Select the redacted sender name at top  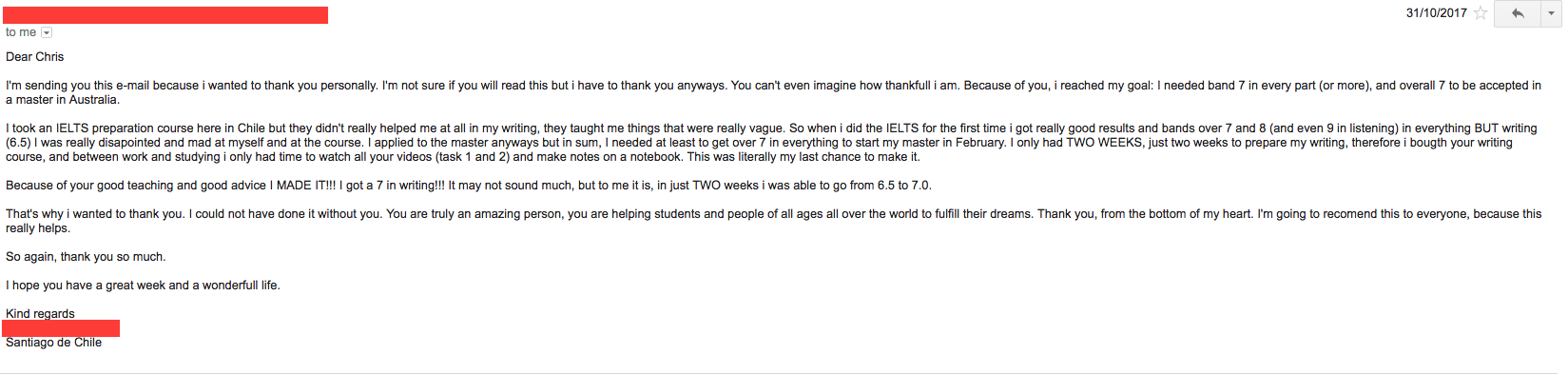(165, 15)
